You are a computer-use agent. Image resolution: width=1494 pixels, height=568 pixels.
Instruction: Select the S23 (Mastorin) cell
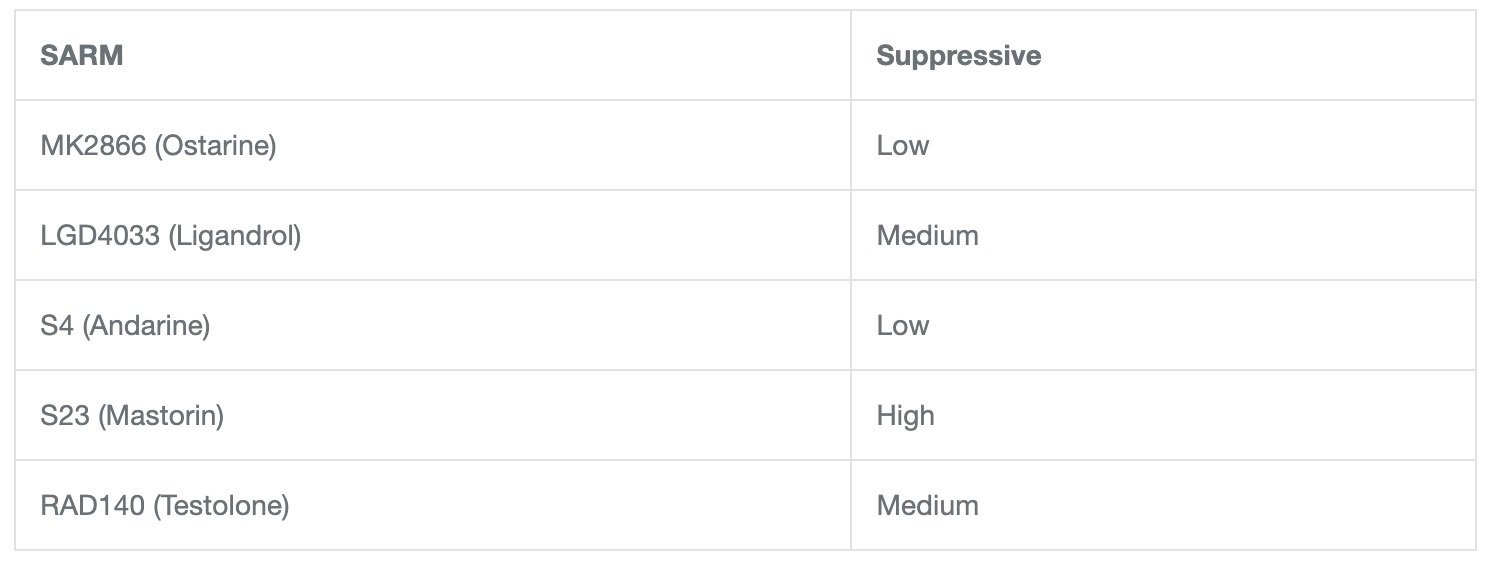click(x=433, y=415)
